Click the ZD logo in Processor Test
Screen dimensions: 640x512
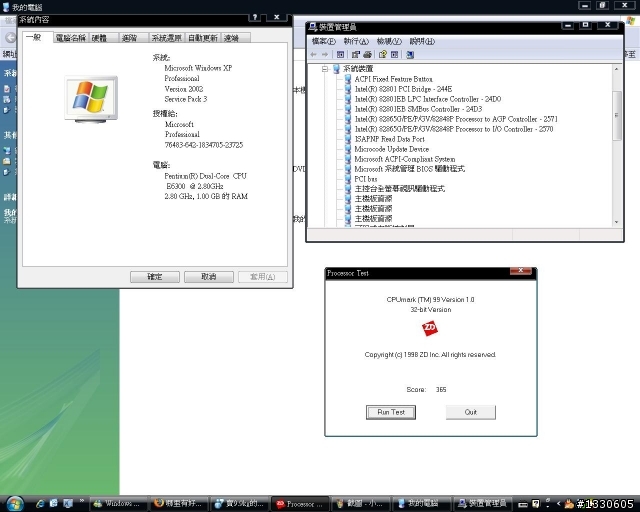click(430, 328)
